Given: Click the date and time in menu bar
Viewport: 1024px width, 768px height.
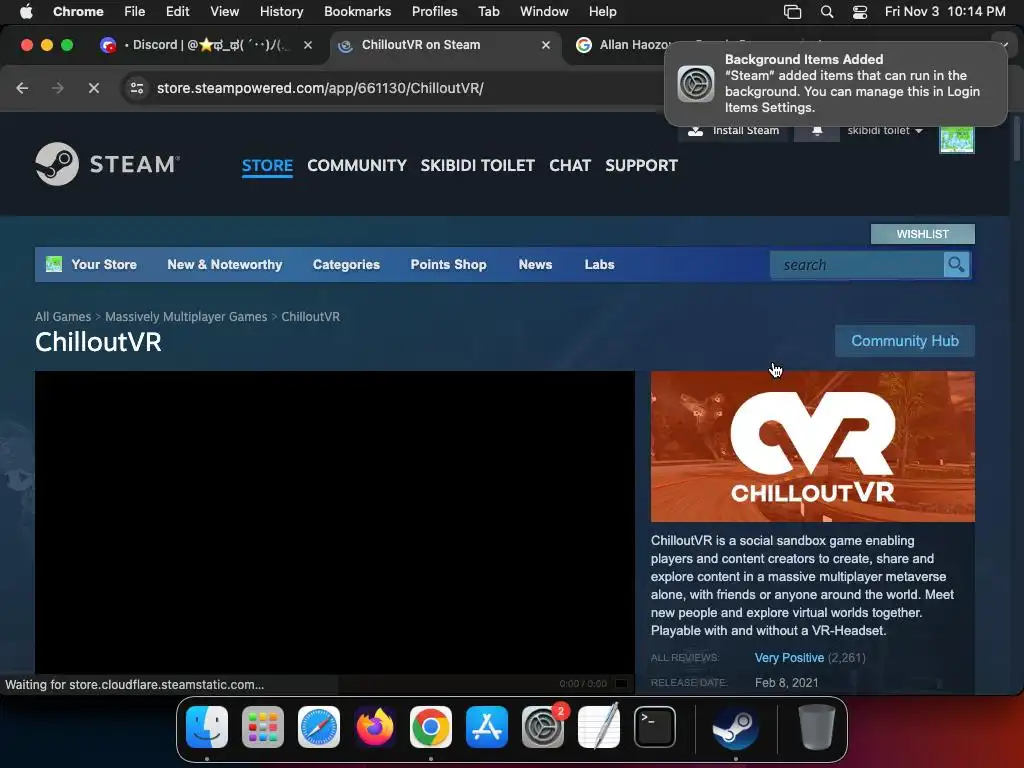Looking at the screenshot, I should (x=944, y=11).
